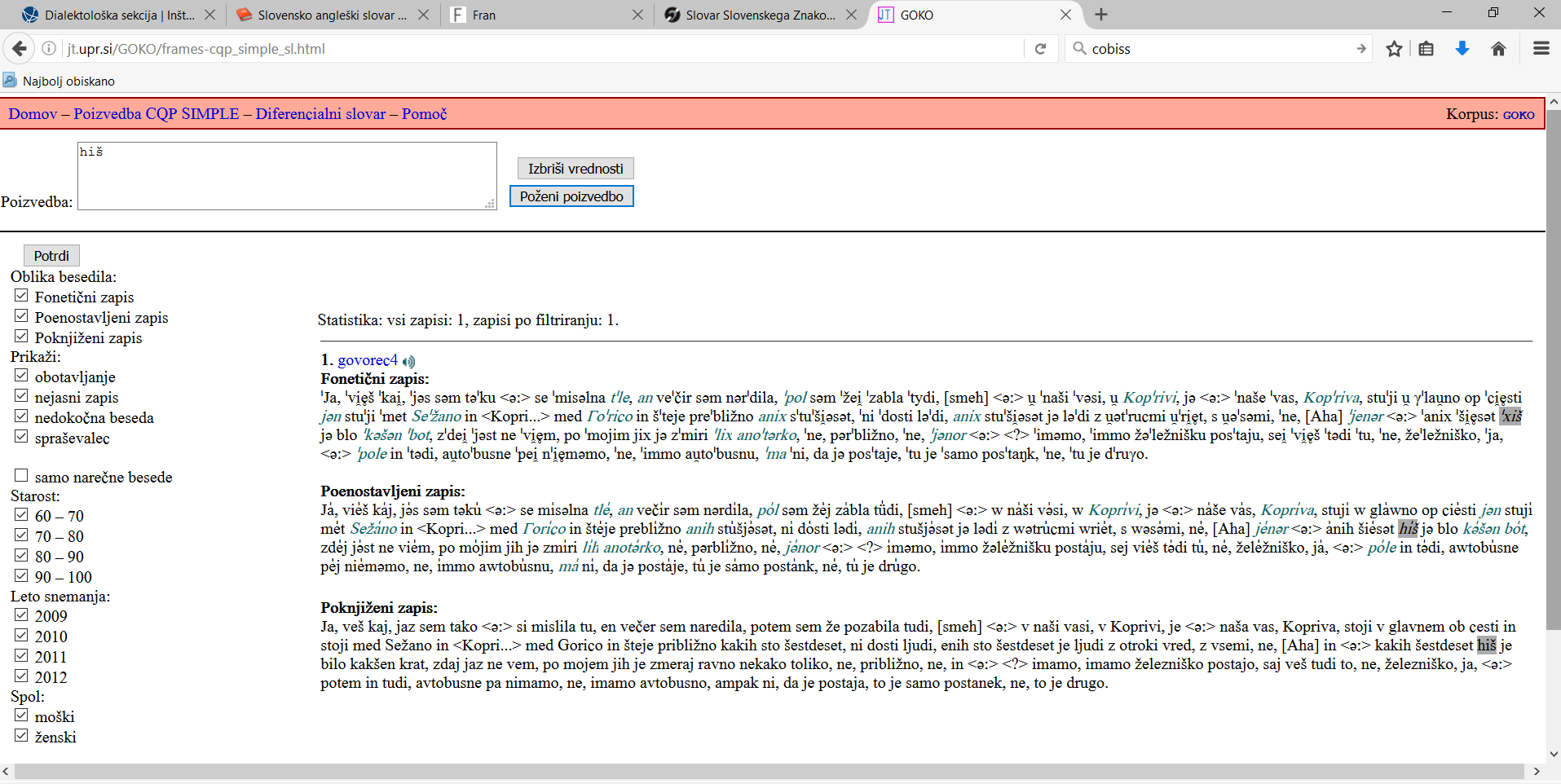This screenshot has width=1561, height=784.
Task: Open Poizvedba CQP SIMPLE link
Action: [157, 114]
